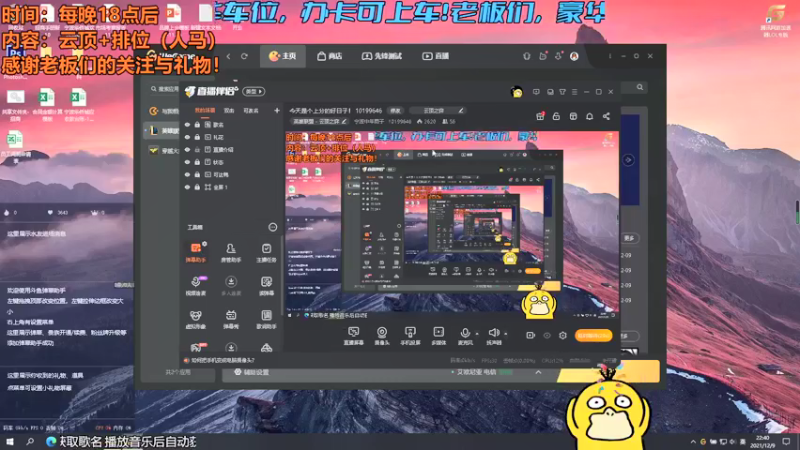Viewport: 800px width, 450px height.
Task: Toggle visibility of 歌名 layer
Action: (187, 124)
